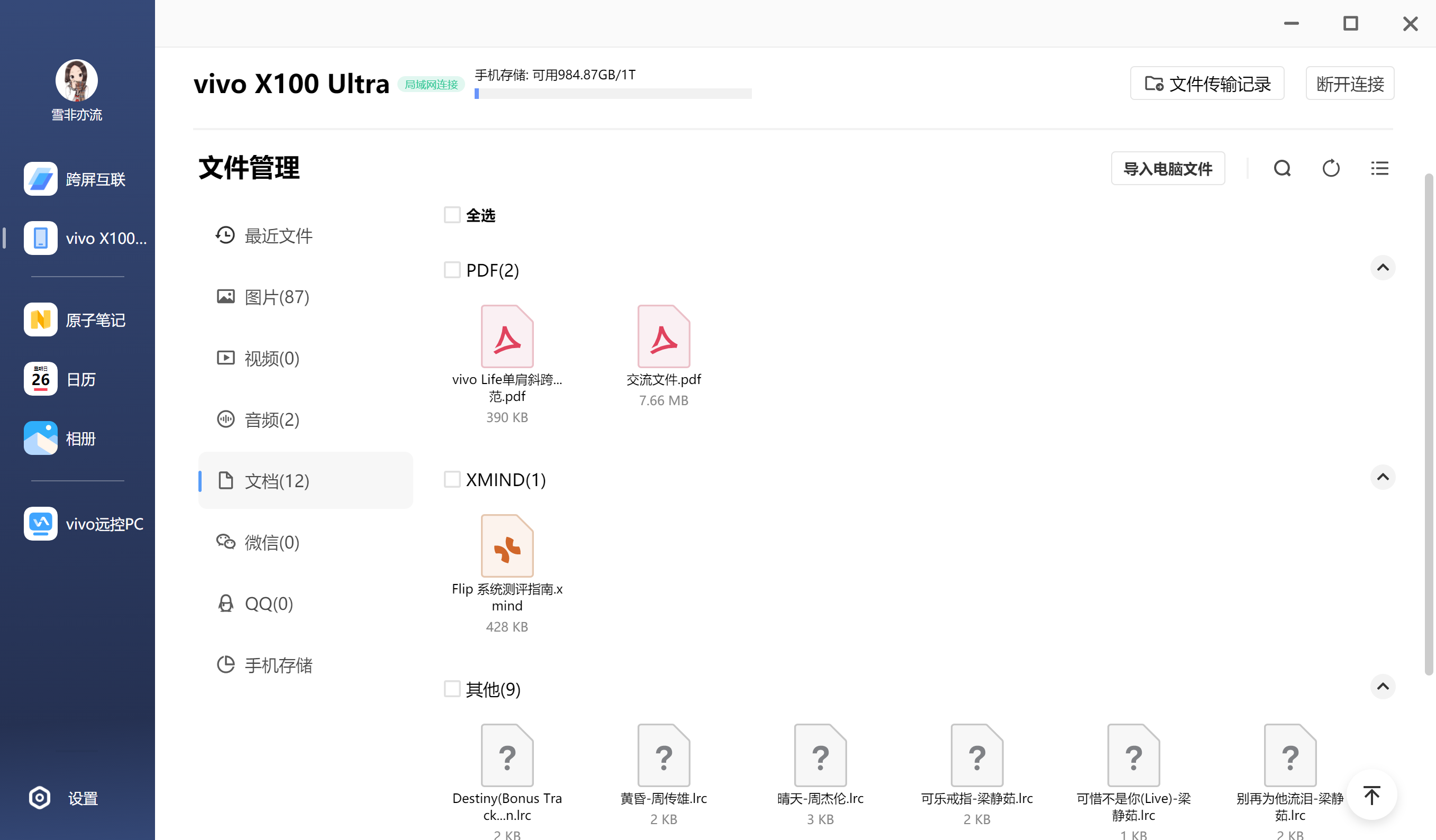Maximize the window
This screenshot has height=840, width=1436.
[1350, 23]
